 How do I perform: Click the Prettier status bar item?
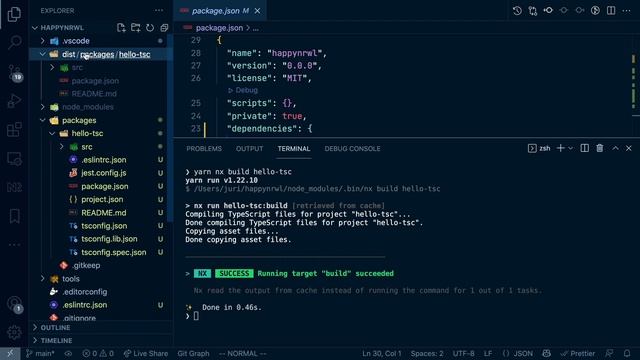pos(578,353)
